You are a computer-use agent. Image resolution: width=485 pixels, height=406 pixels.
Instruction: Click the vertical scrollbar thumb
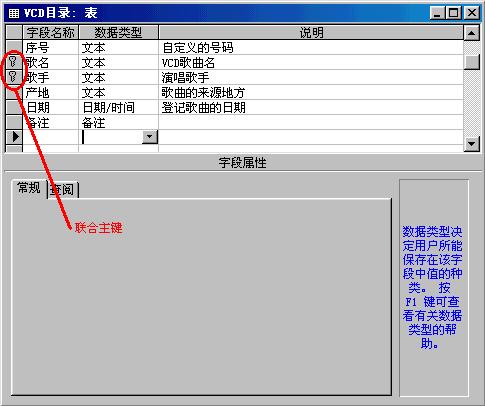coord(471,62)
